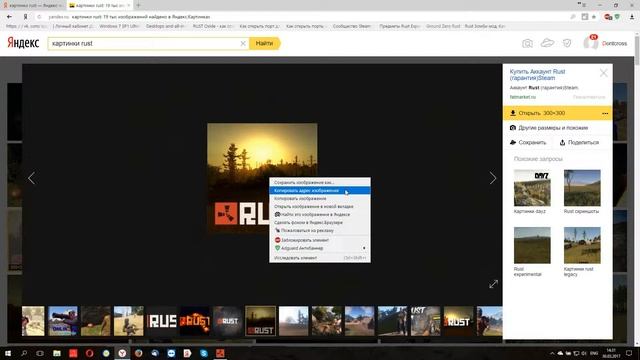Click the Найти search button
This screenshot has height=360, width=640.
click(x=264, y=43)
